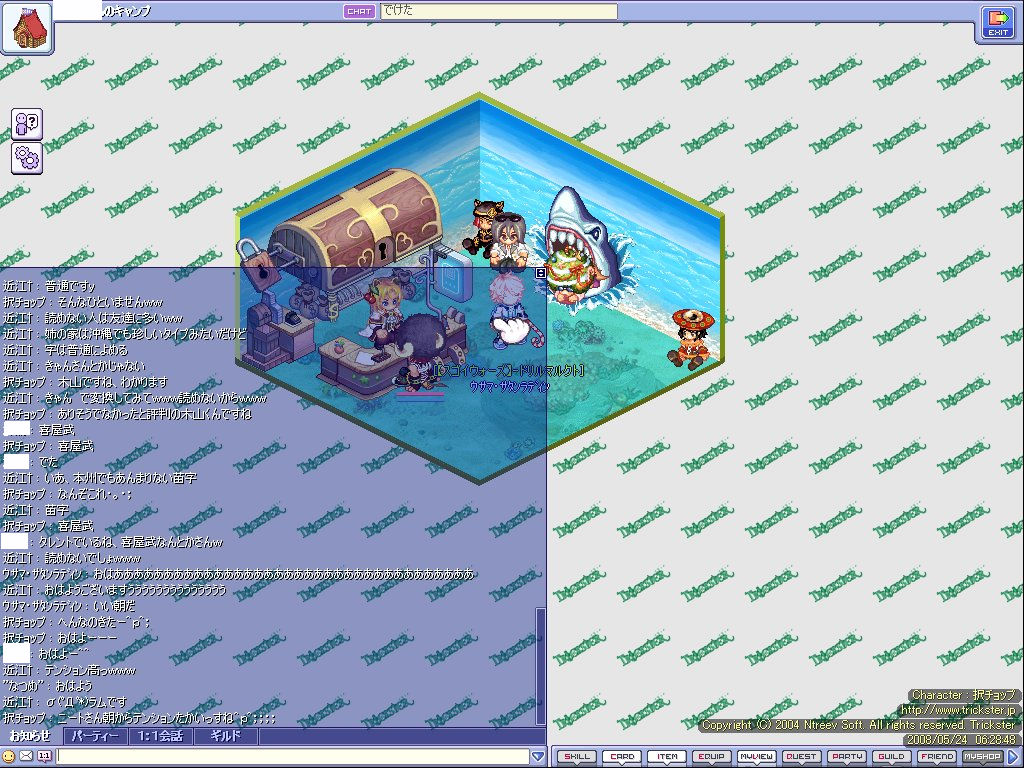
Task: Click chat line へんなのきた
Action: (x=76, y=622)
